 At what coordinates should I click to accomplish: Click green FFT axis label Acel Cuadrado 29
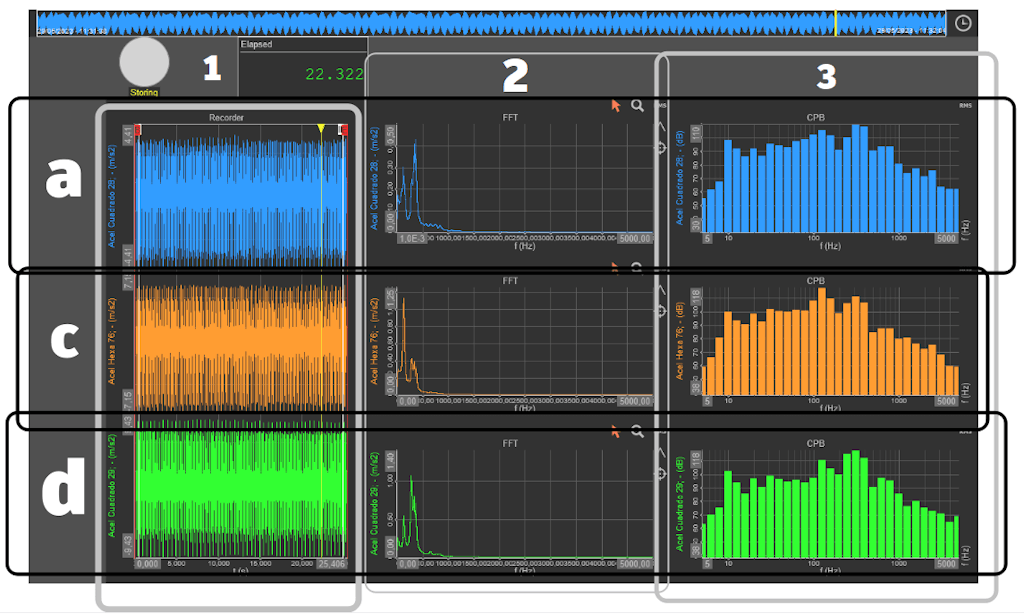[374, 504]
